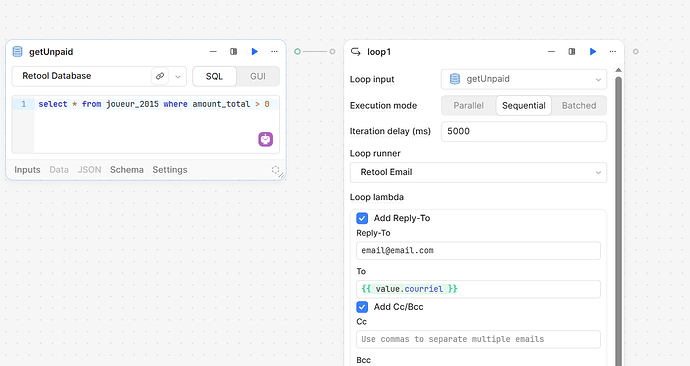Click the resource link icon beside Retool Database

click(160, 76)
